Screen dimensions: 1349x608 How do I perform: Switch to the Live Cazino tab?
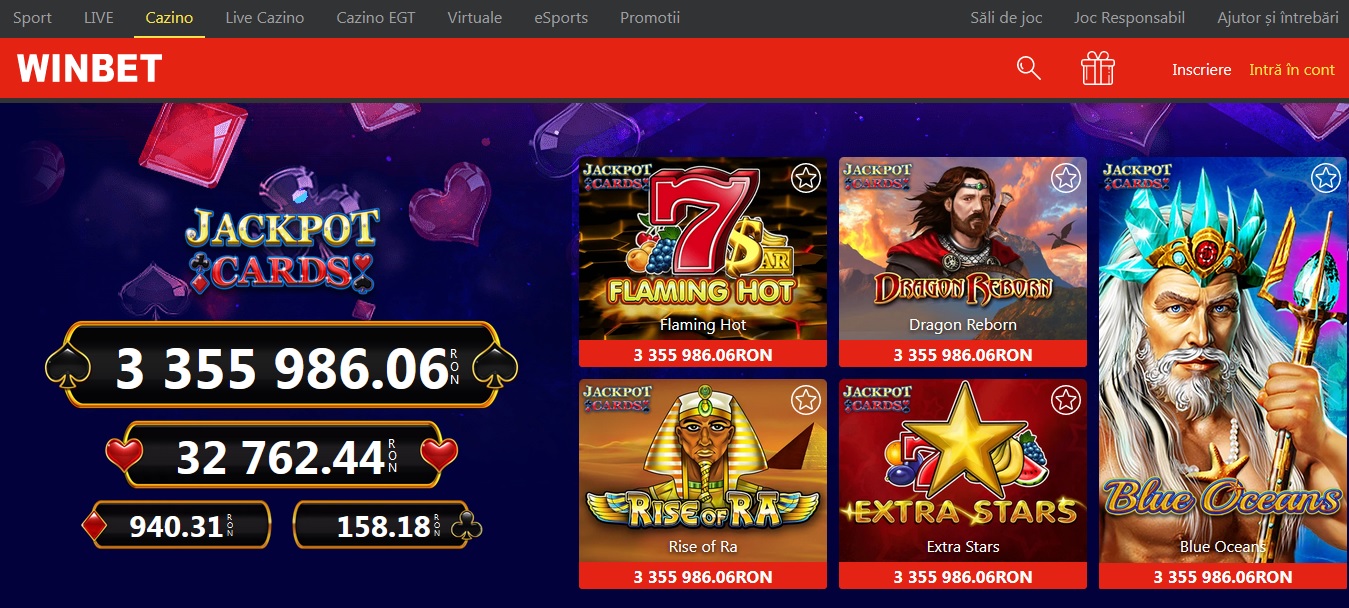coord(265,18)
